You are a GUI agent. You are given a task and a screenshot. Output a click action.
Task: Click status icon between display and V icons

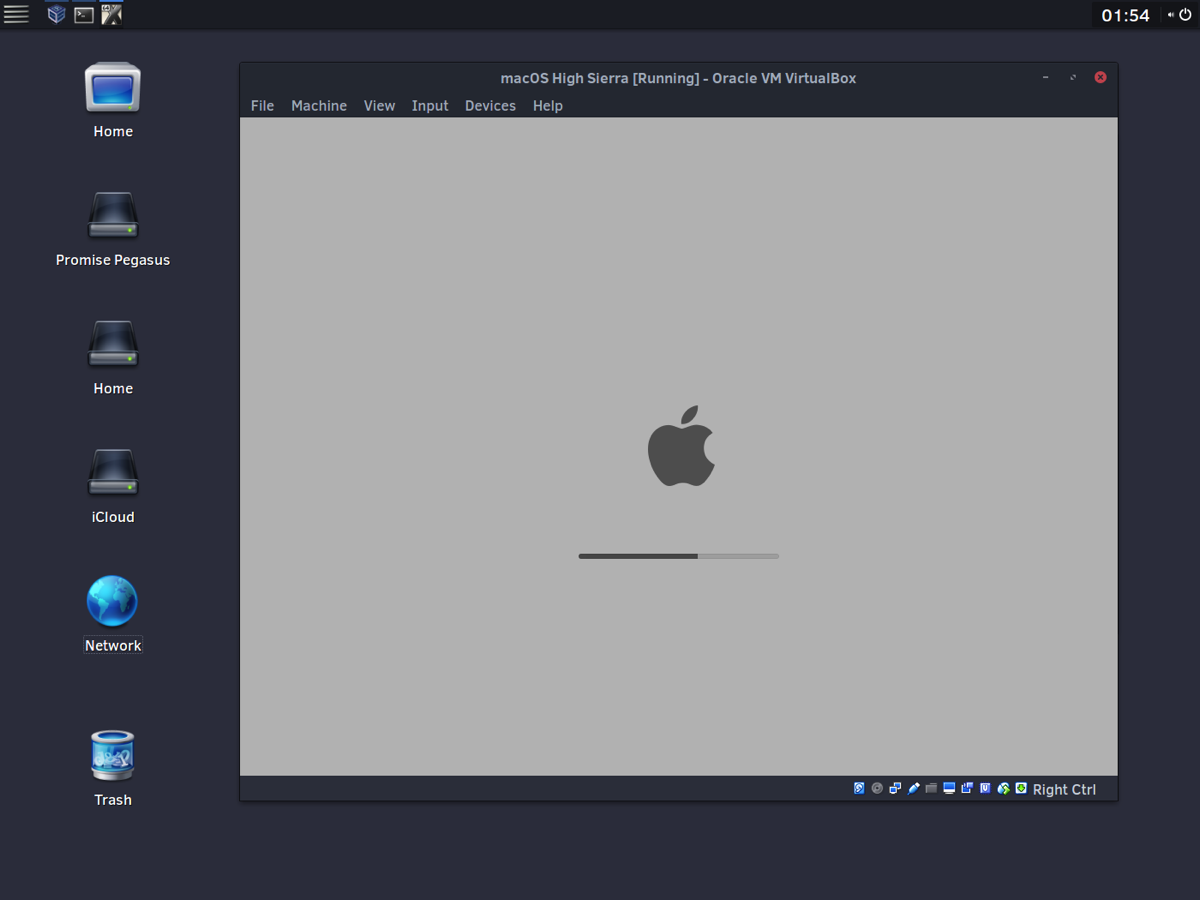pyautogui.click(x=967, y=788)
